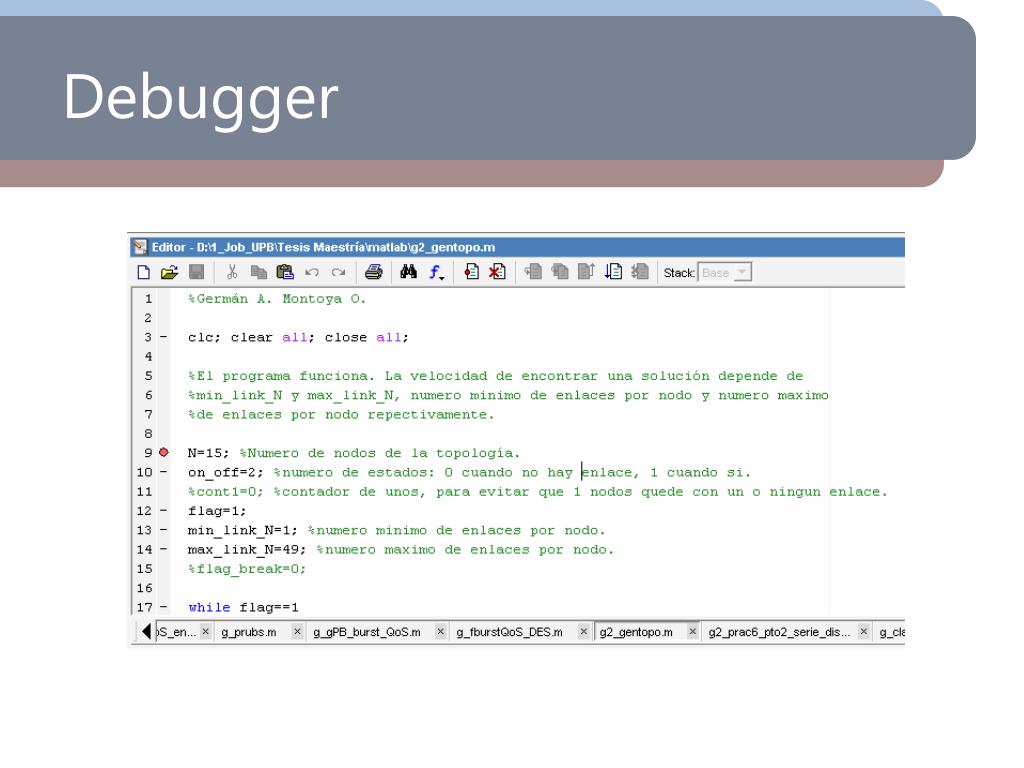1024x768 pixels.
Task: Click the 'max_link_N=49;' statement
Action: click(247, 549)
